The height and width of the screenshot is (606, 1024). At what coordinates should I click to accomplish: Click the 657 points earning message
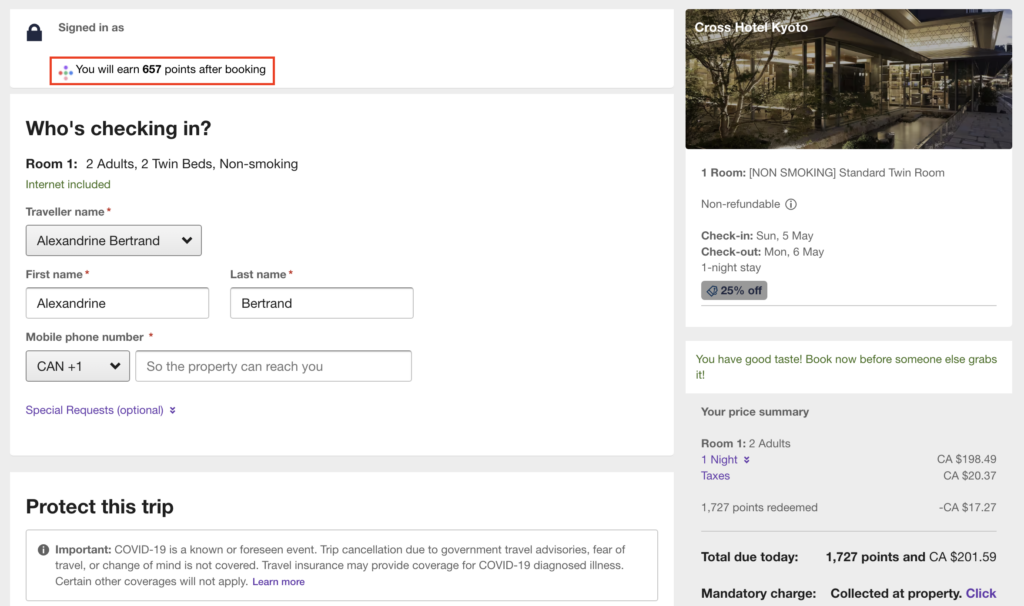pyautogui.click(x=170, y=70)
